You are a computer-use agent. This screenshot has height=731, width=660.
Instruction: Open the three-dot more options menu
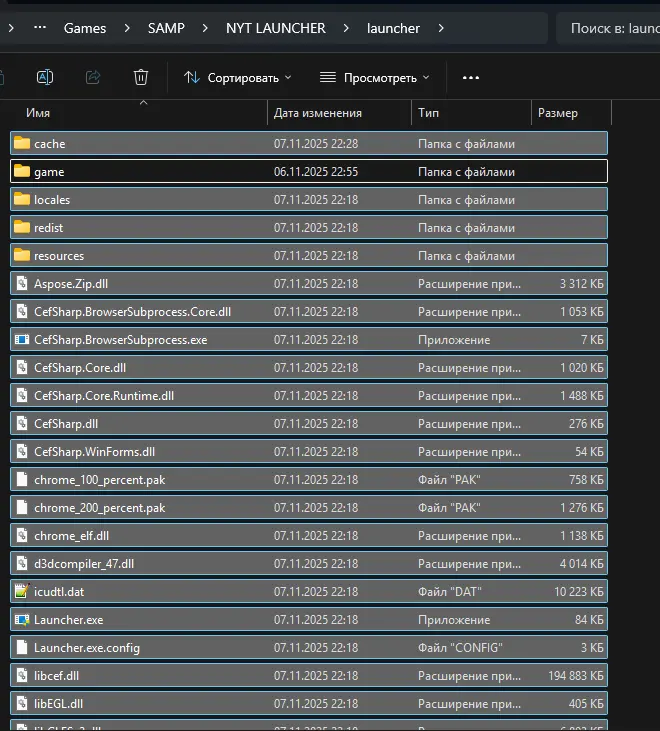click(471, 77)
